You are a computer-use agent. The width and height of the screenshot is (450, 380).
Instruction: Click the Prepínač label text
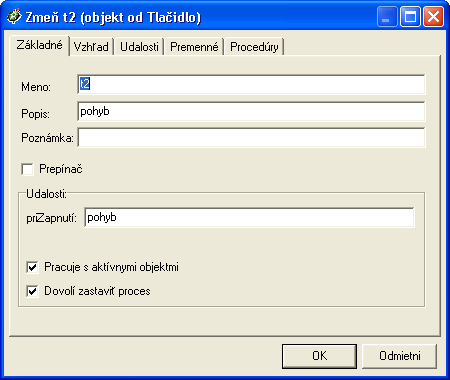click(x=61, y=169)
